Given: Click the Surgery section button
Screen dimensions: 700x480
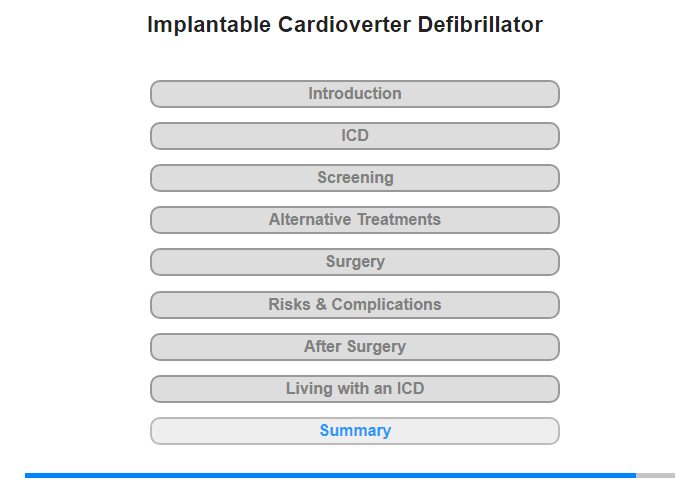Looking at the screenshot, I should 354,262.
